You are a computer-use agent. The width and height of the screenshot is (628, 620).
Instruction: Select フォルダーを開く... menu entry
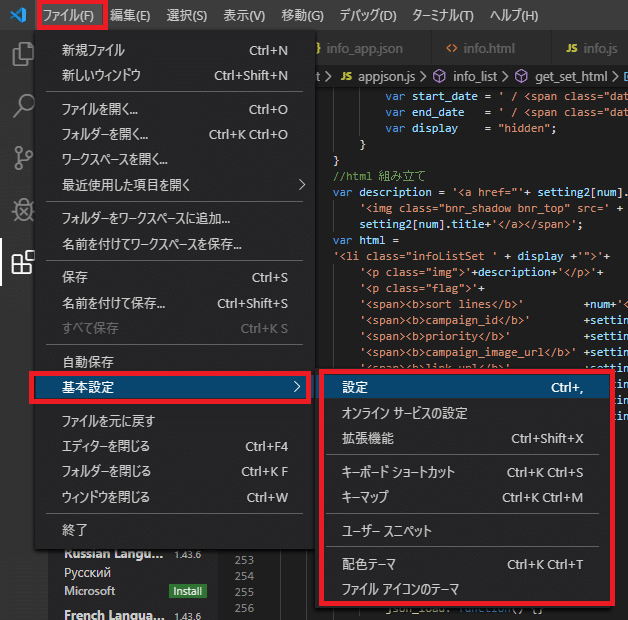[175, 135]
